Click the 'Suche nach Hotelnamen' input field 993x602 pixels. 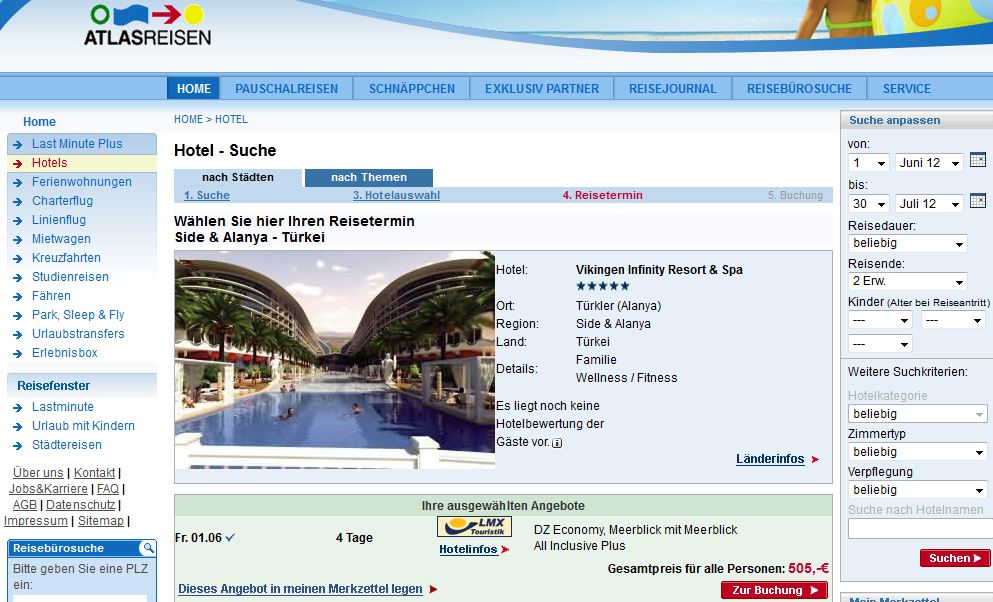click(919, 528)
